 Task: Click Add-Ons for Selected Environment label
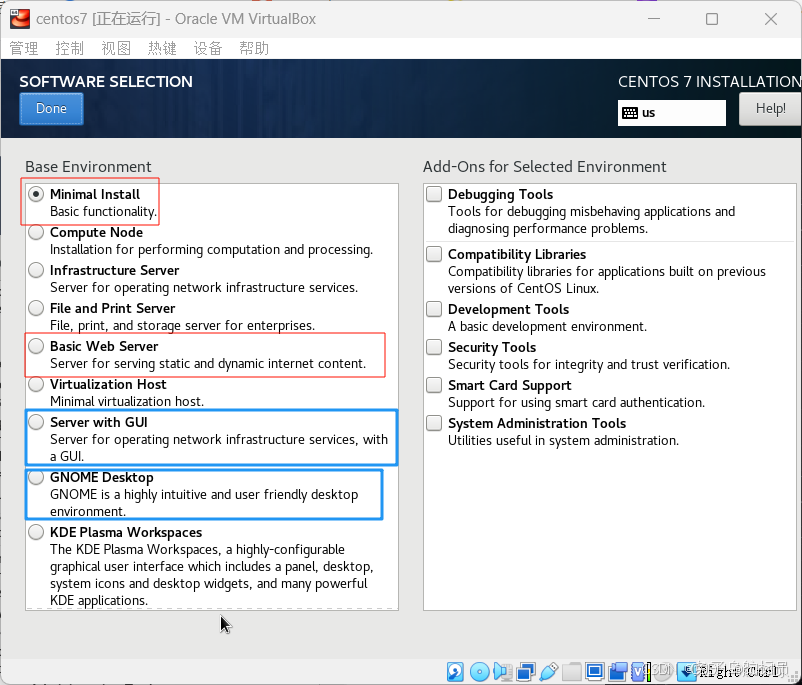pos(544,167)
